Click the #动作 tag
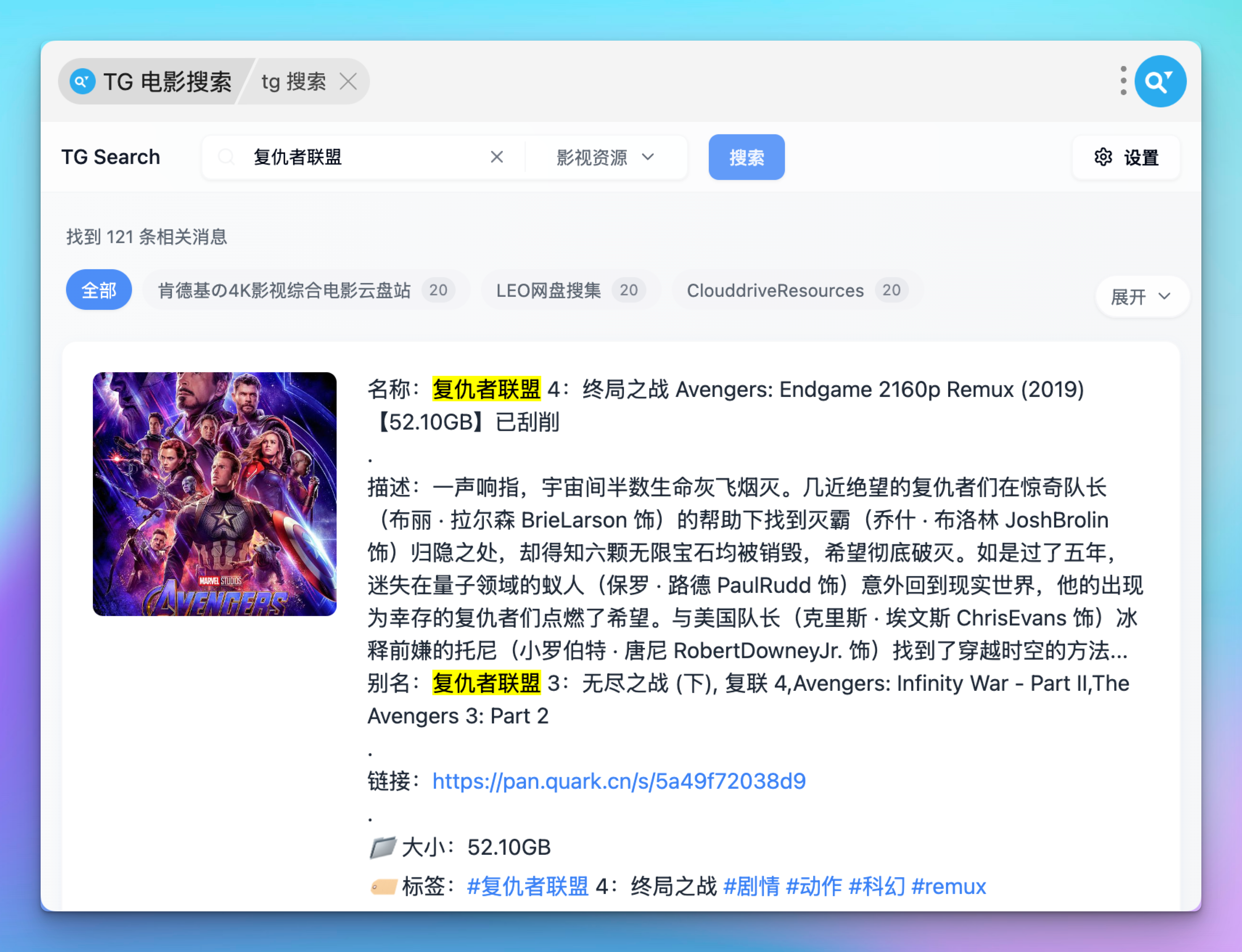1242x952 pixels. coord(814,886)
